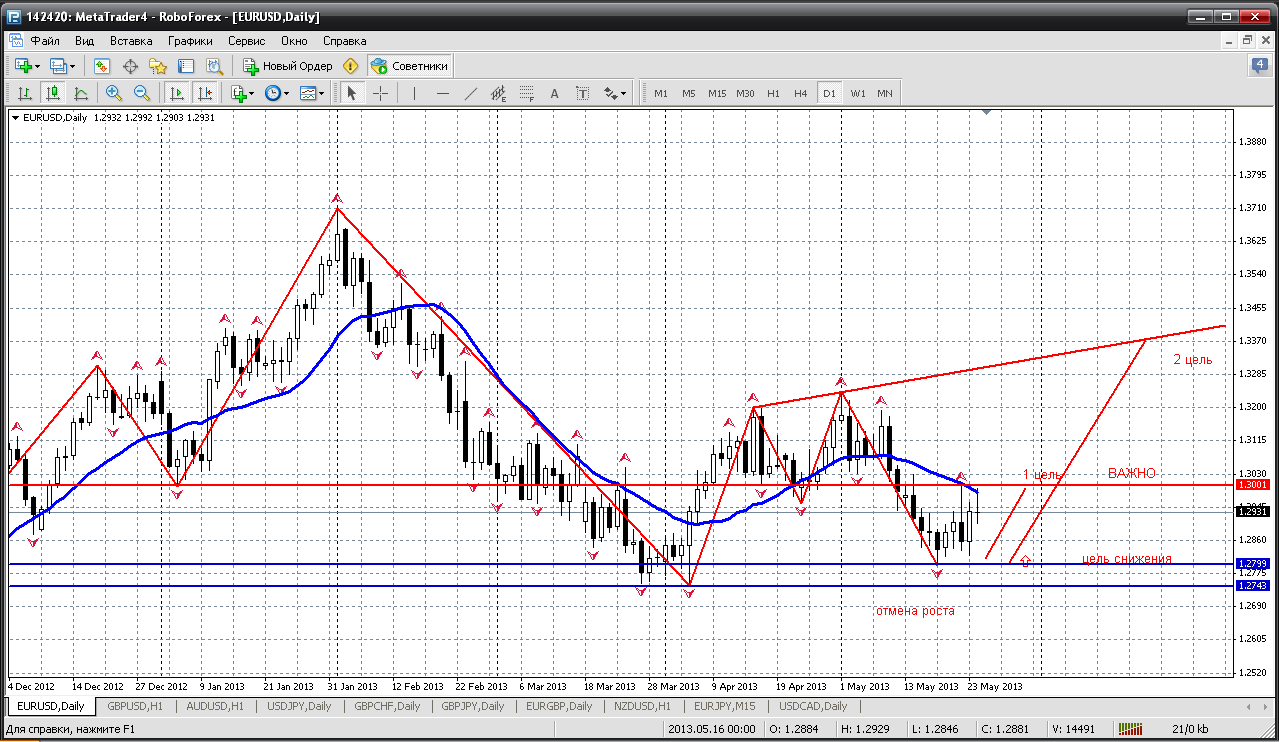Draw a horizontal line
The width and height of the screenshot is (1279, 742).
tap(442, 93)
